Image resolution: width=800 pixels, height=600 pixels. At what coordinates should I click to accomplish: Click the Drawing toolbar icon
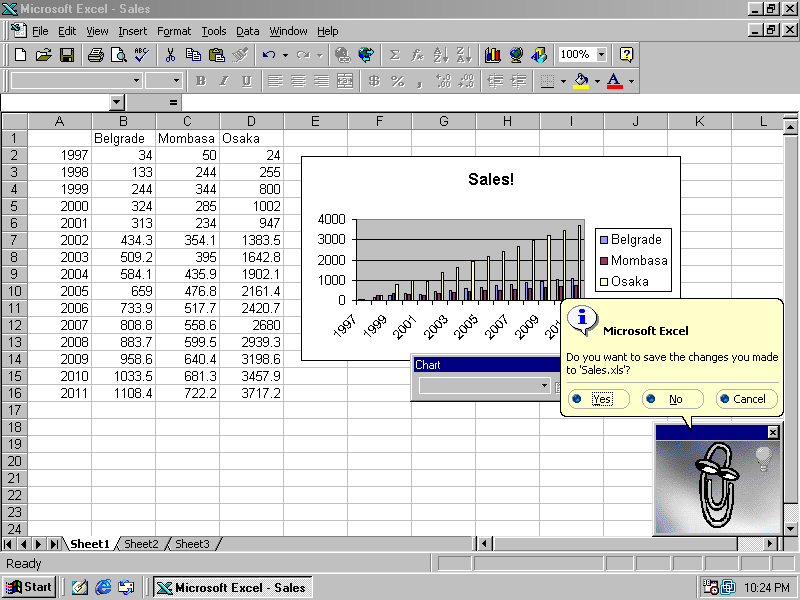pyautogui.click(x=539, y=55)
